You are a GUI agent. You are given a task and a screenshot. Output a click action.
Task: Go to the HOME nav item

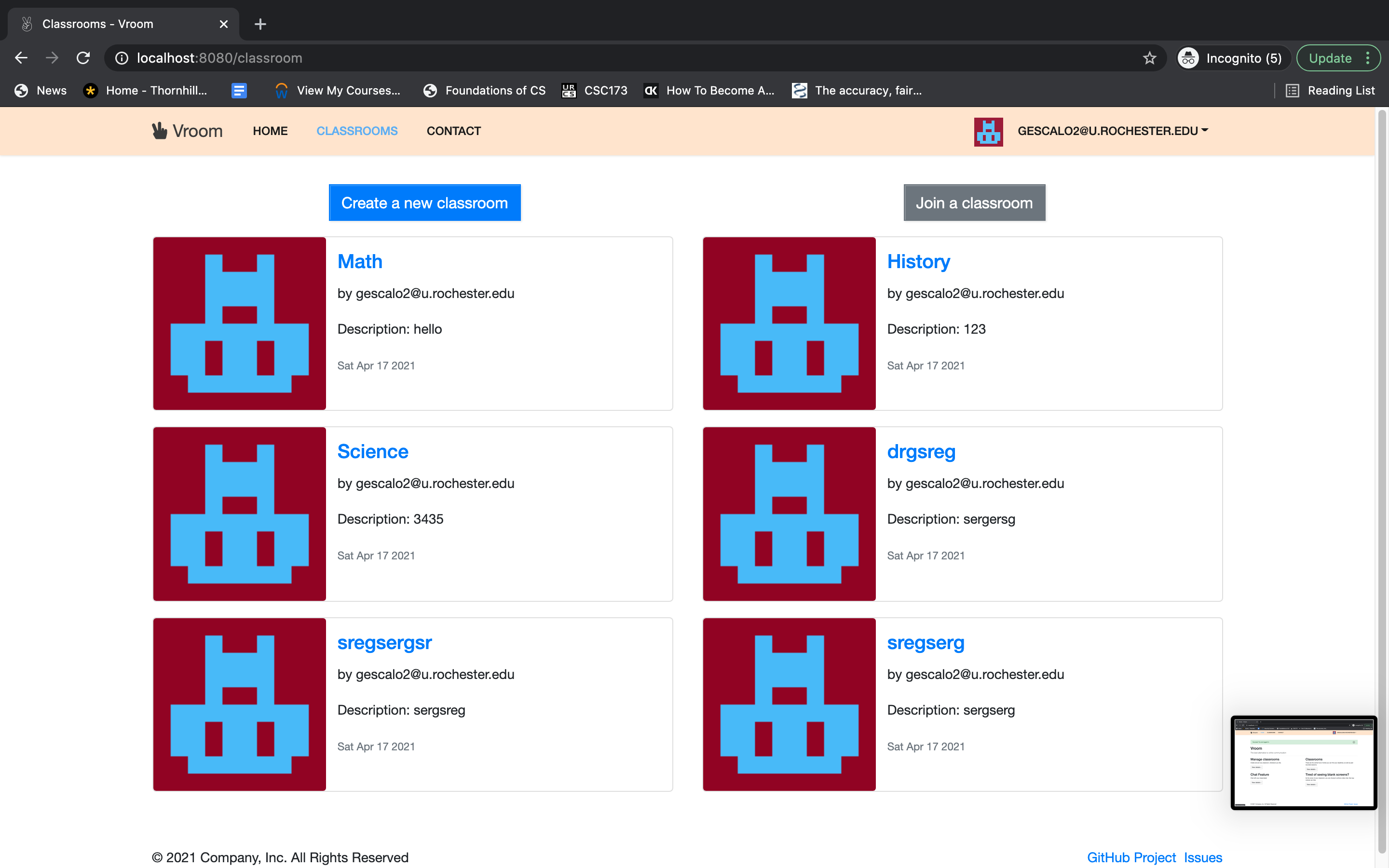[x=270, y=131]
